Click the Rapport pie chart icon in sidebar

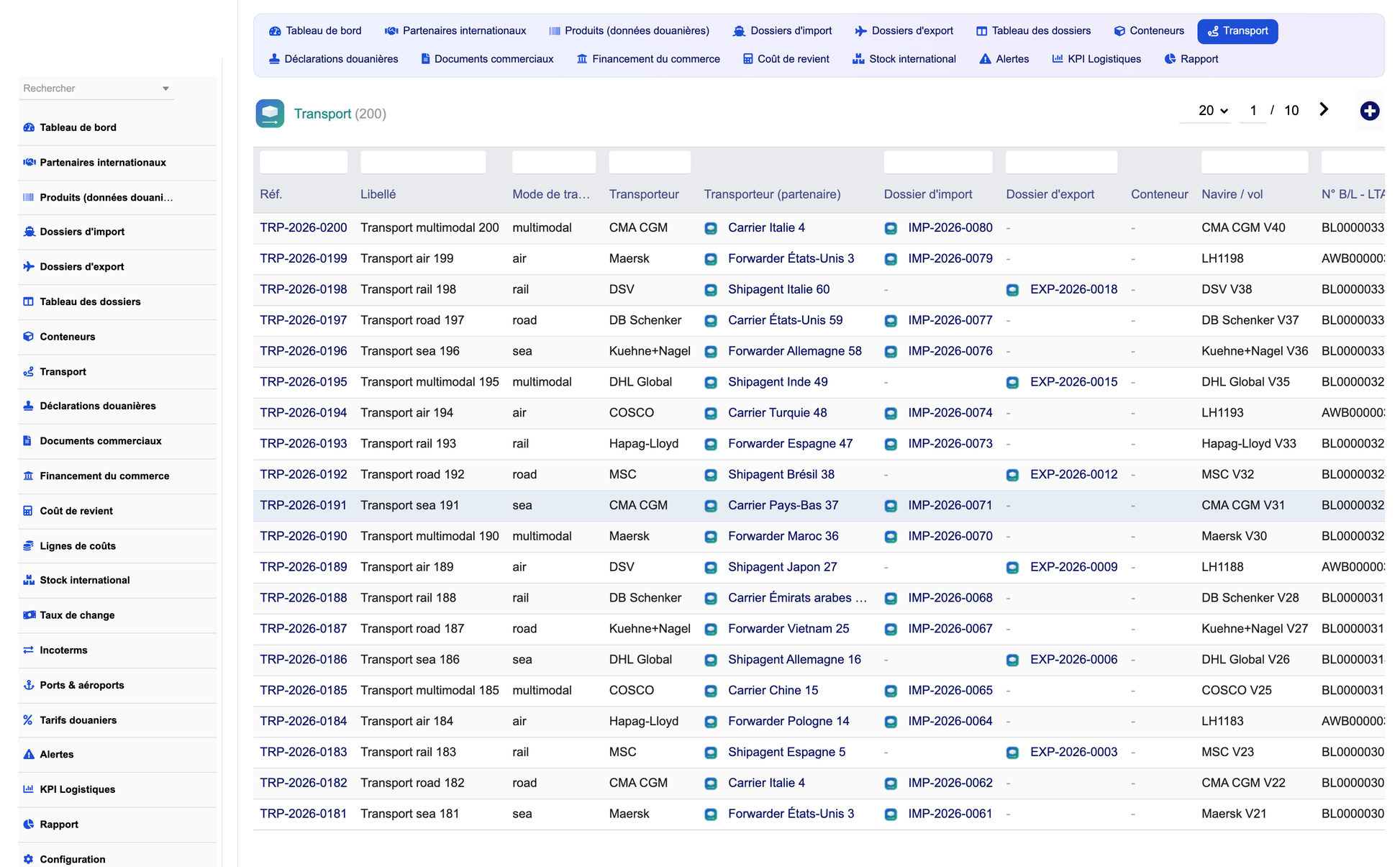(29, 824)
